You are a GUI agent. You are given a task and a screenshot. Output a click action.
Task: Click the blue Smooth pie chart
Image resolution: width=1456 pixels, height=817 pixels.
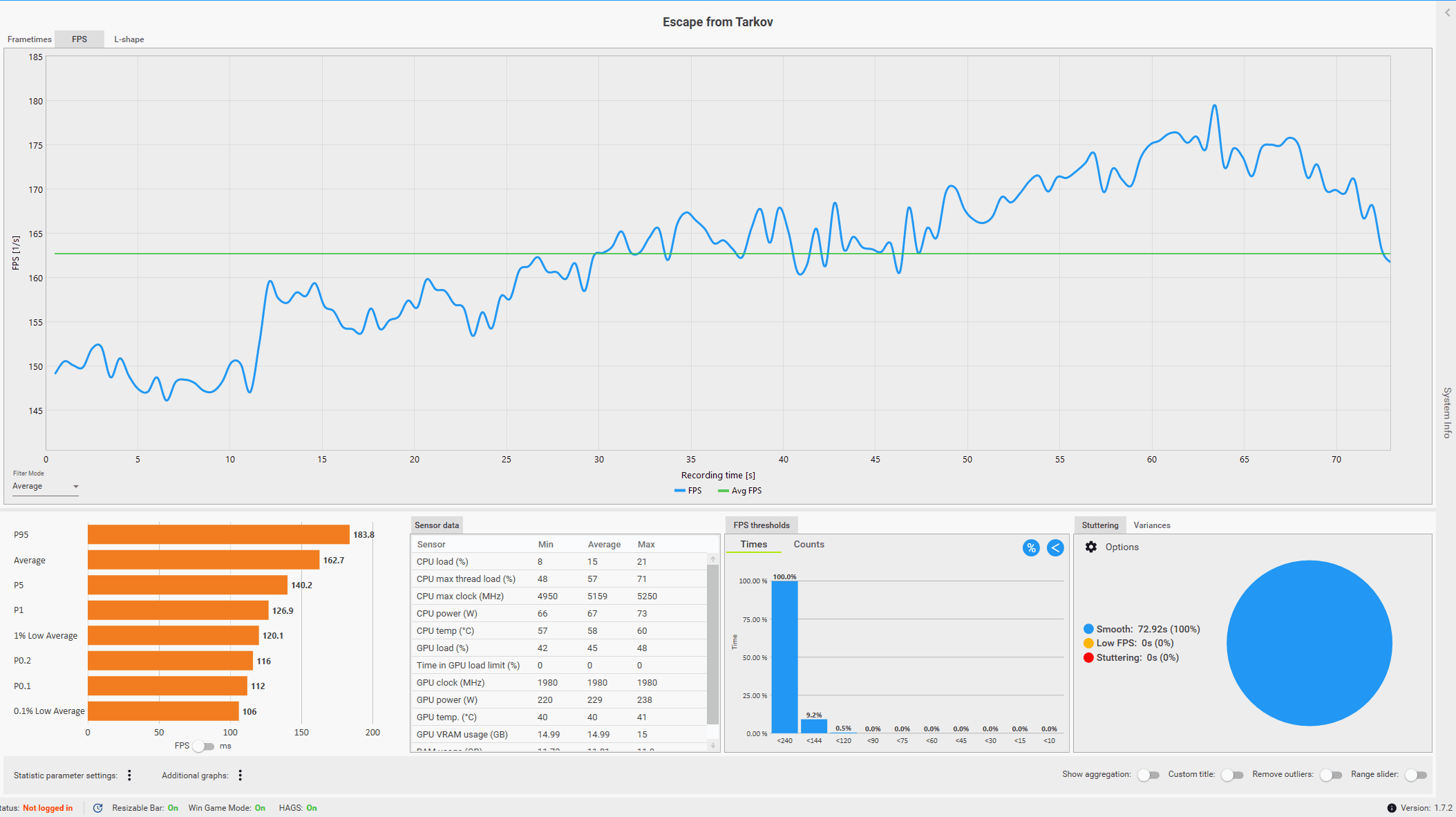[1309, 643]
